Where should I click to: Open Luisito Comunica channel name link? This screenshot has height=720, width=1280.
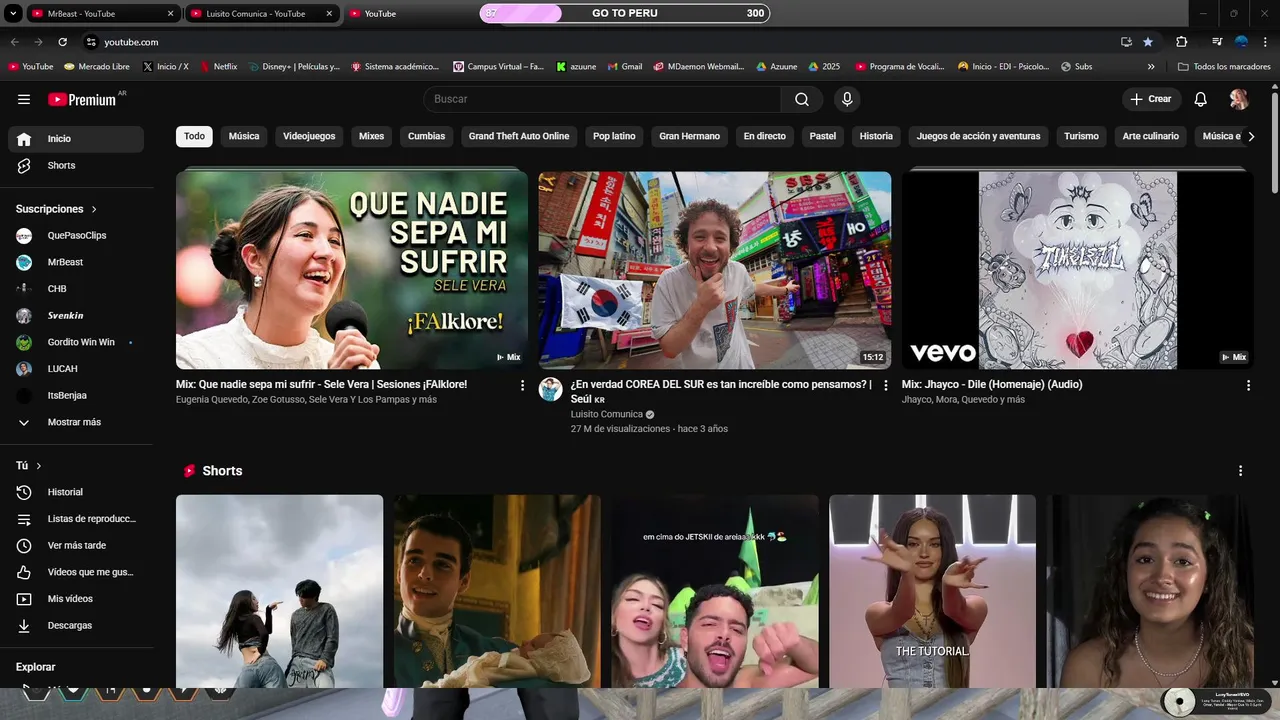[x=607, y=415]
